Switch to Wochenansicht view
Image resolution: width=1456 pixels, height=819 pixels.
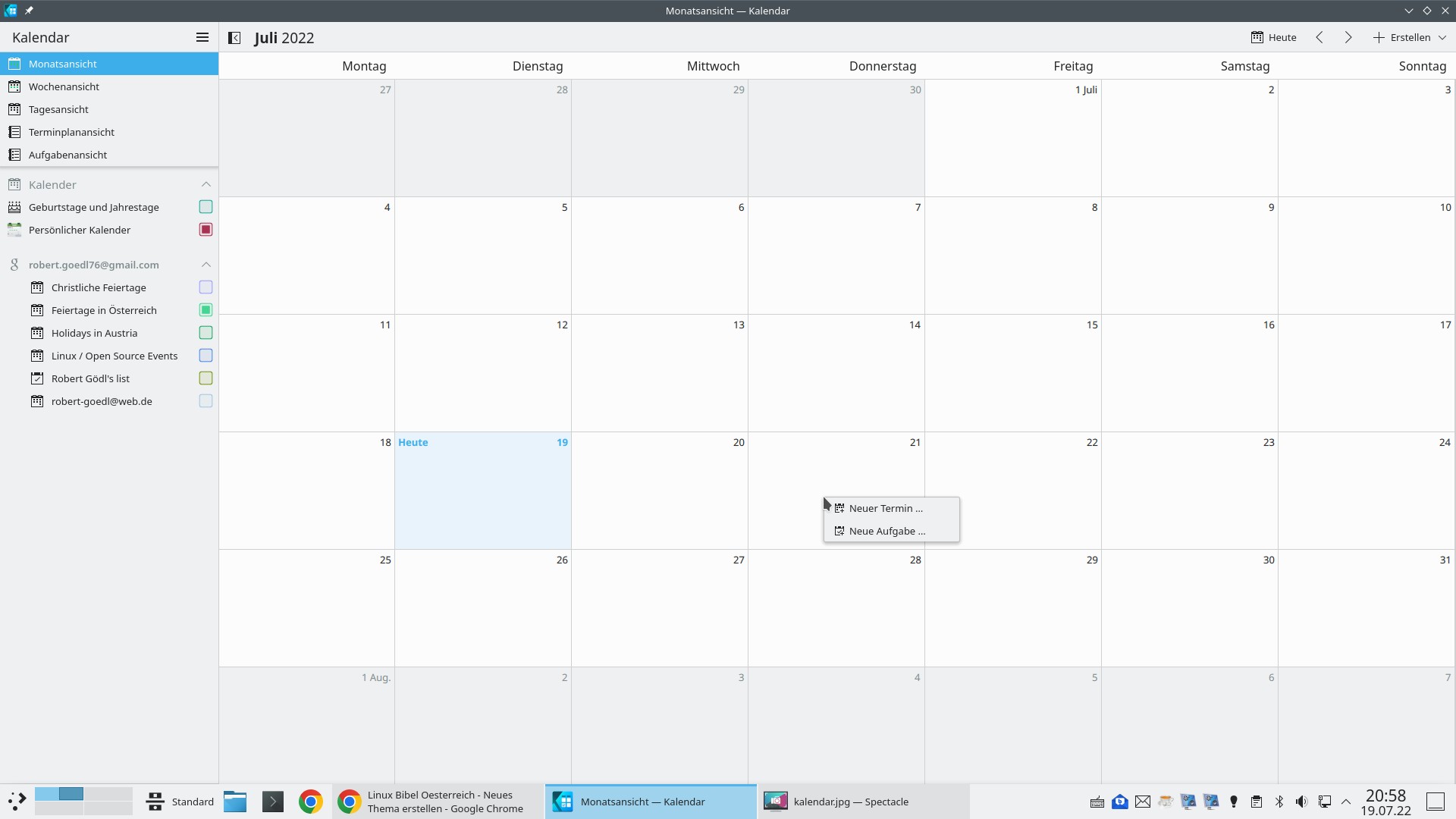pos(109,86)
